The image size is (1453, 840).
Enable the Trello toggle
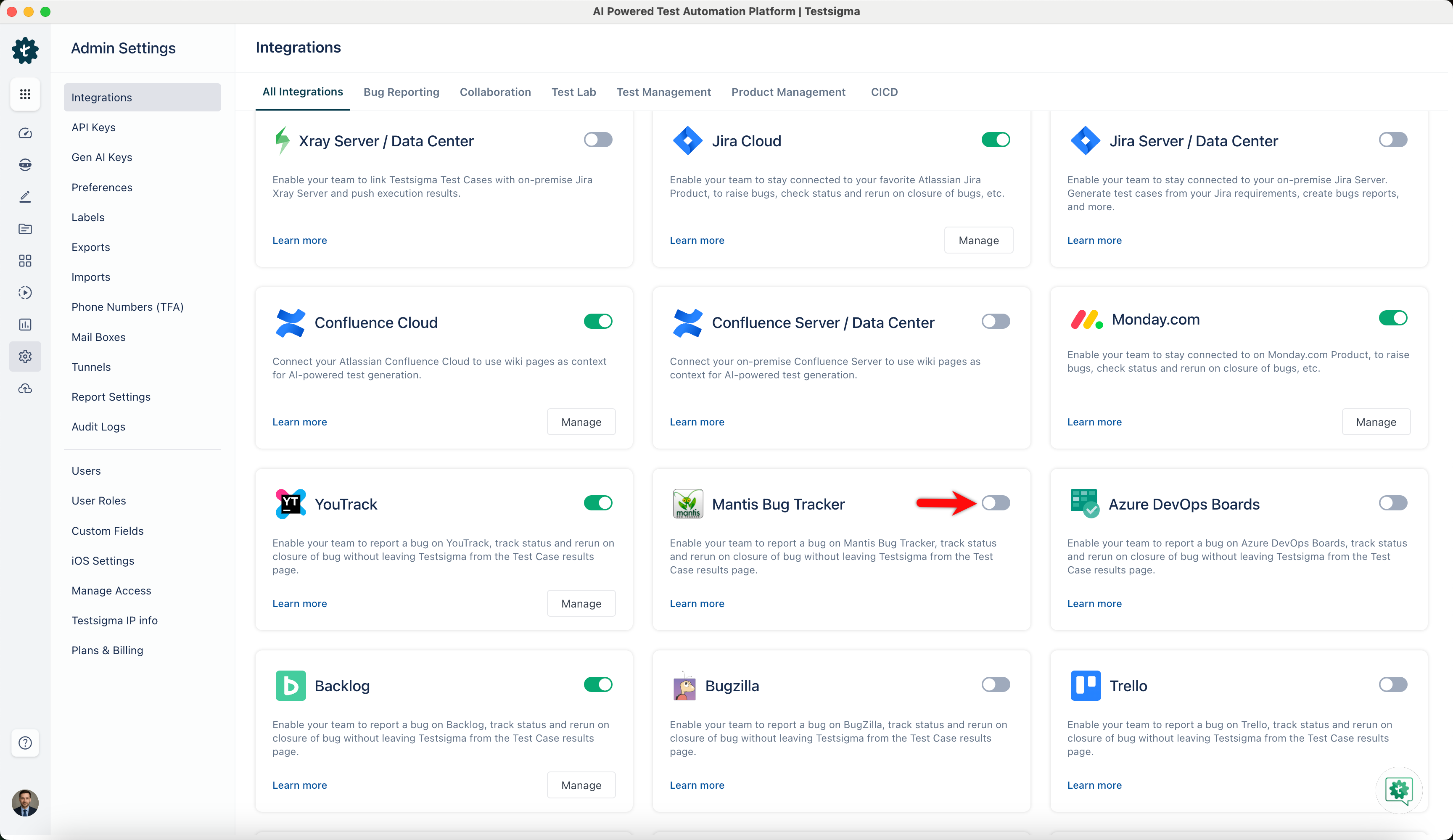(1393, 684)
